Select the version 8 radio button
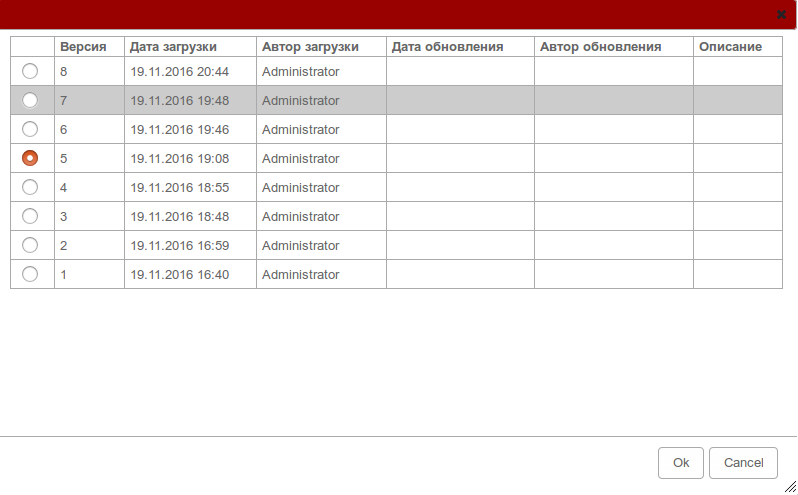This screenshot has width=798, height=495. [x=30, y=71]
